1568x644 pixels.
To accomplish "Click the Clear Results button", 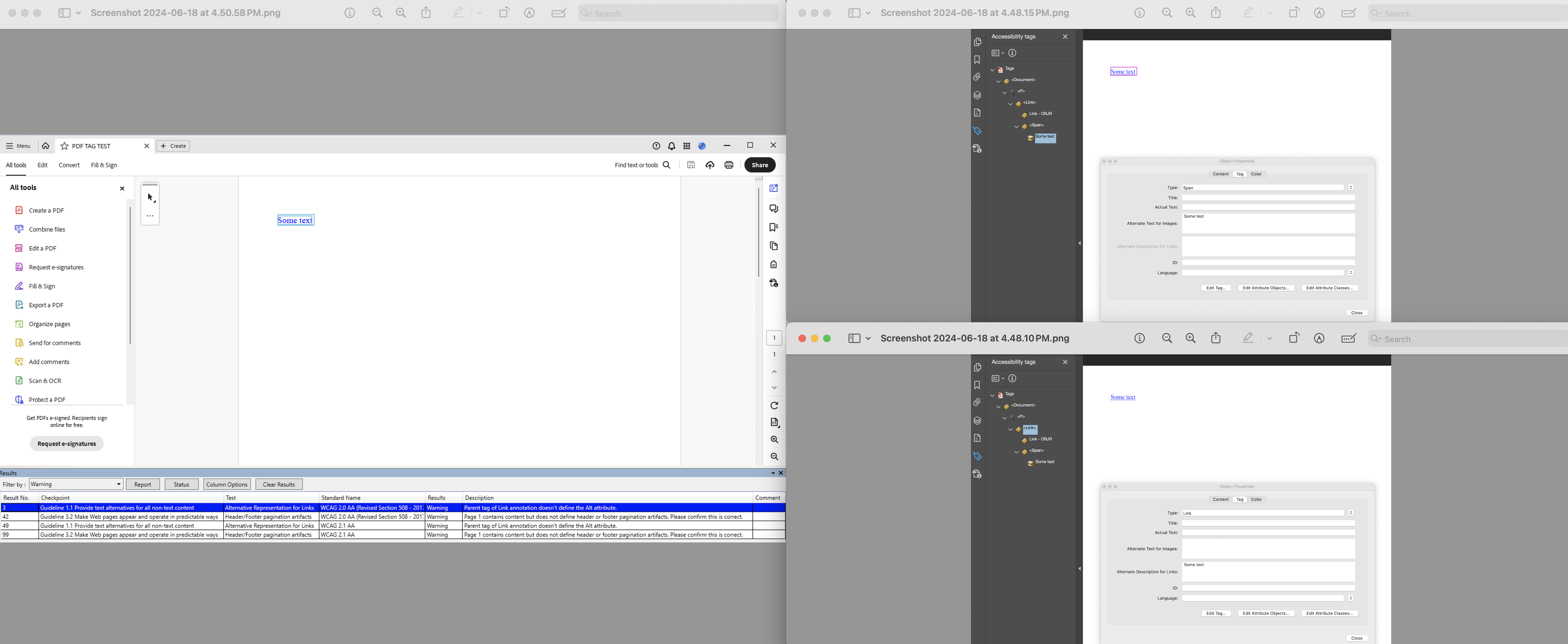I will pyautogui.click(x=279, y=484).
